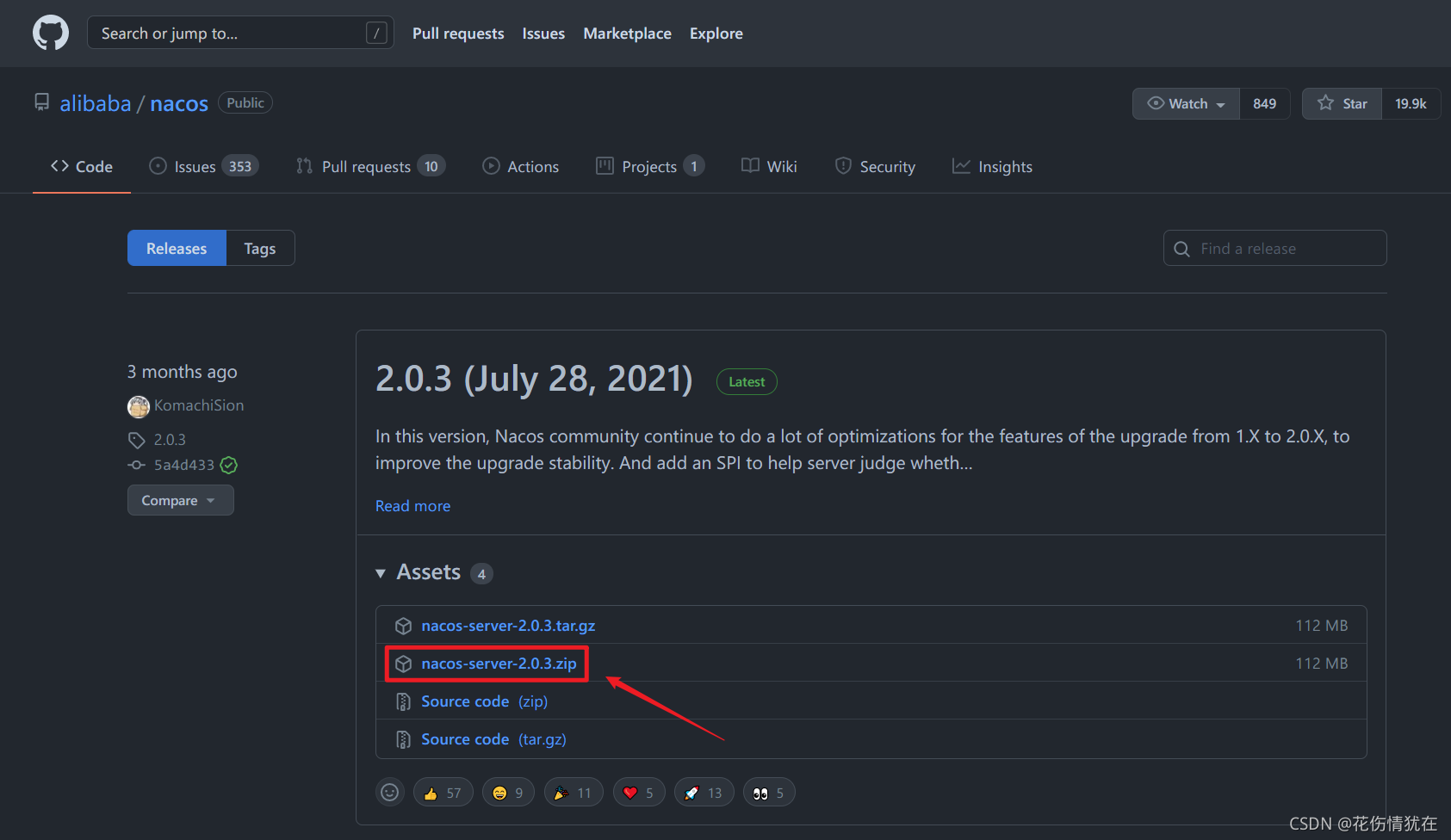Switch to the Tags view
This screenshot has width=1451, height=840.
(260, 248)
